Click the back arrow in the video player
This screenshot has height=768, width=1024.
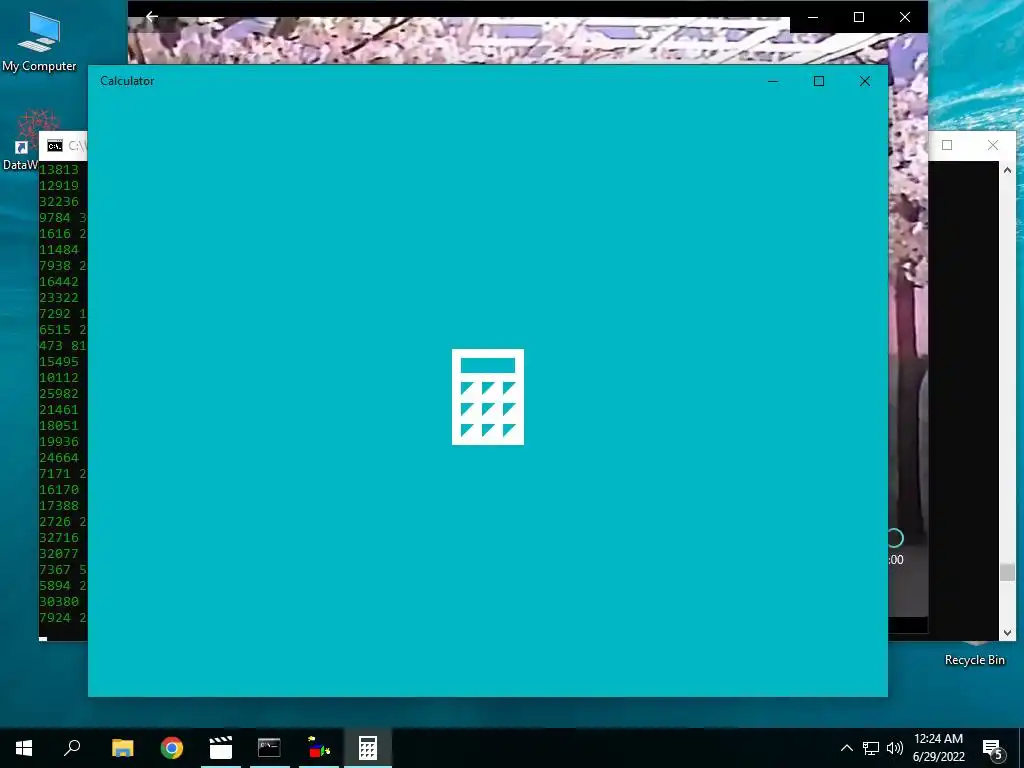click(152, 17)
